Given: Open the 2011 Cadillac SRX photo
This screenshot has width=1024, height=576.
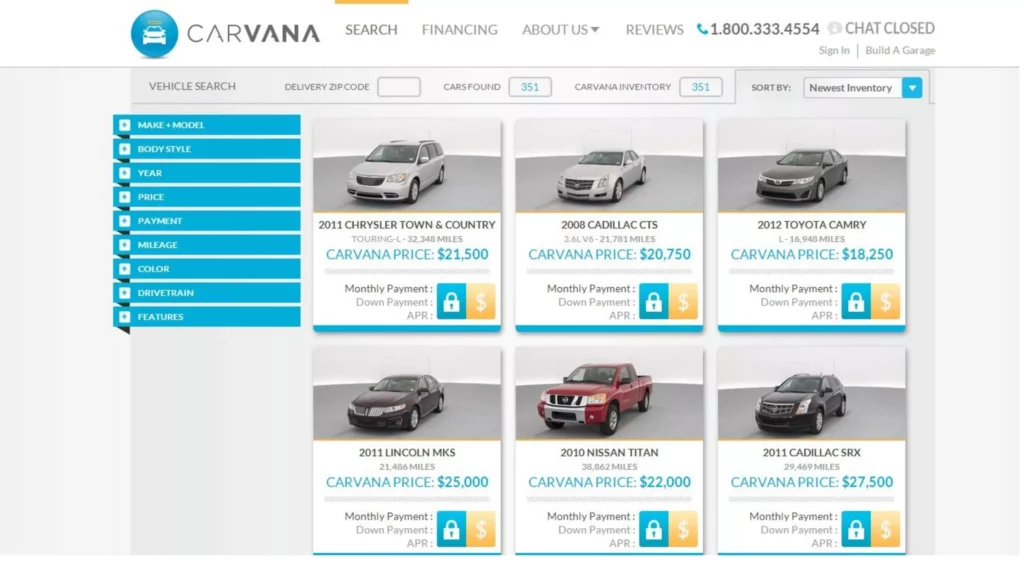Looking at the screenshot, I should point(812,394).
